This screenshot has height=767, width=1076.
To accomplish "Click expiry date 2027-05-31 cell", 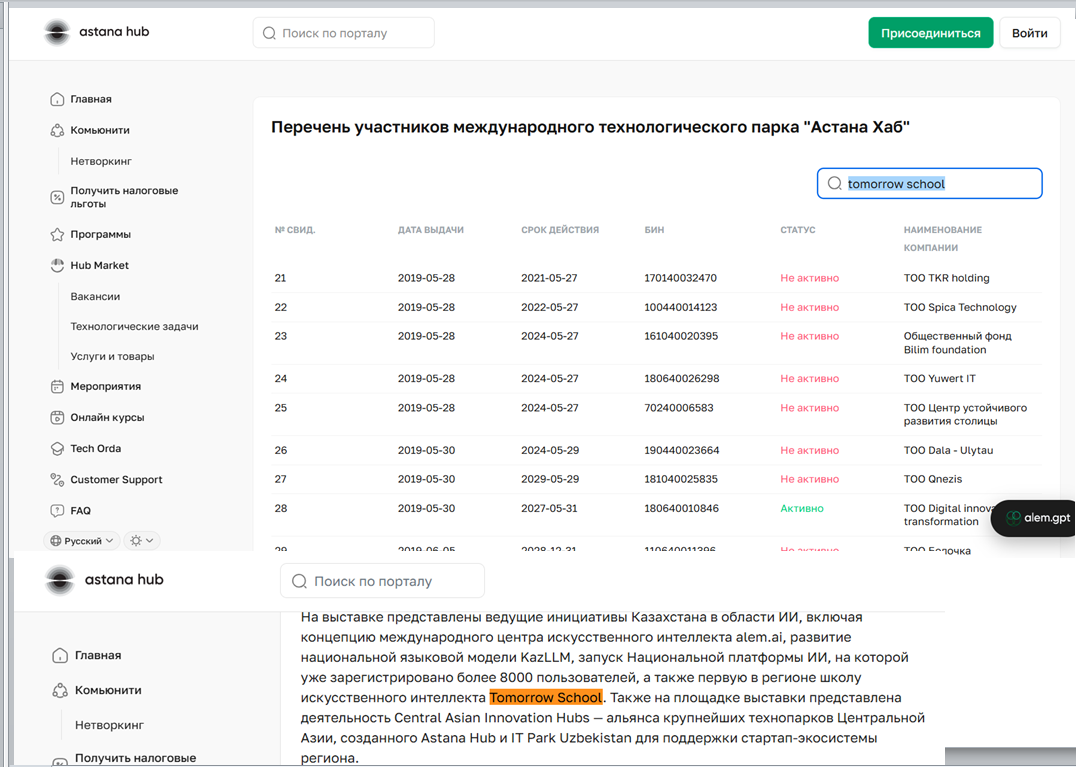I will 549,508.
